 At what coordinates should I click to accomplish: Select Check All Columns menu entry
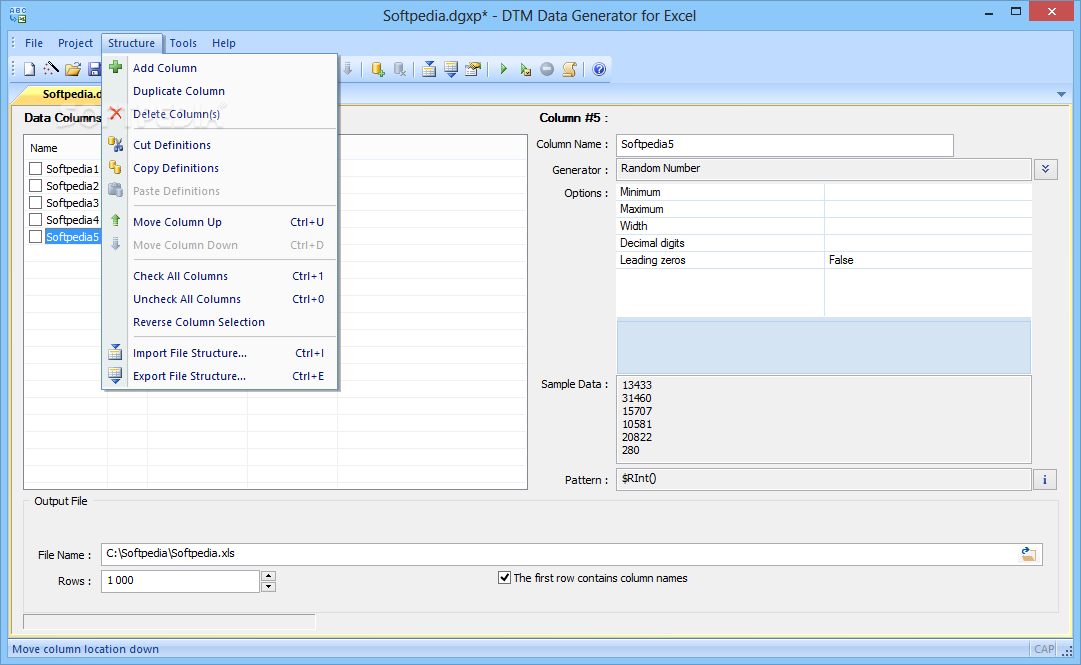coord(220,276)
